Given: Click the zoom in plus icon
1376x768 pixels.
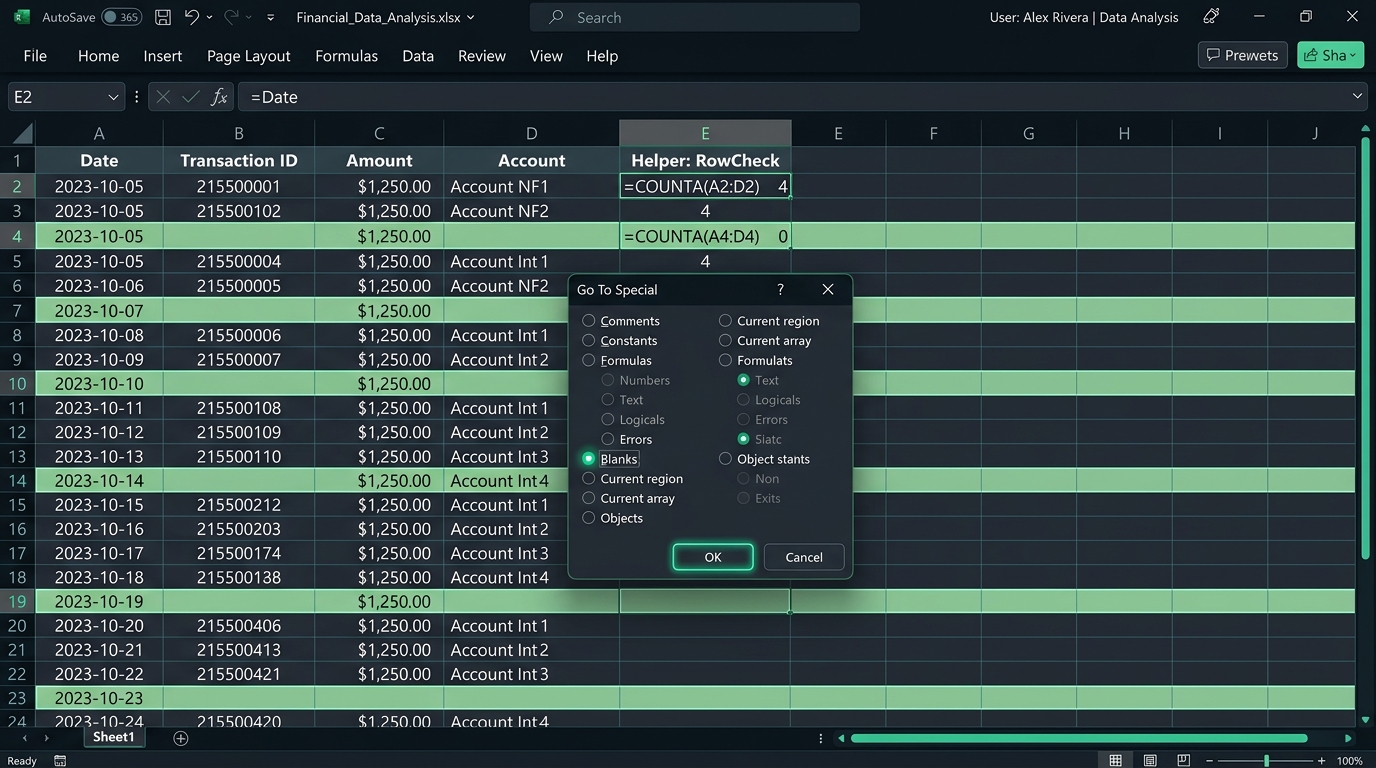Looking at the screenshot, I should click(x=1322, y=761).
